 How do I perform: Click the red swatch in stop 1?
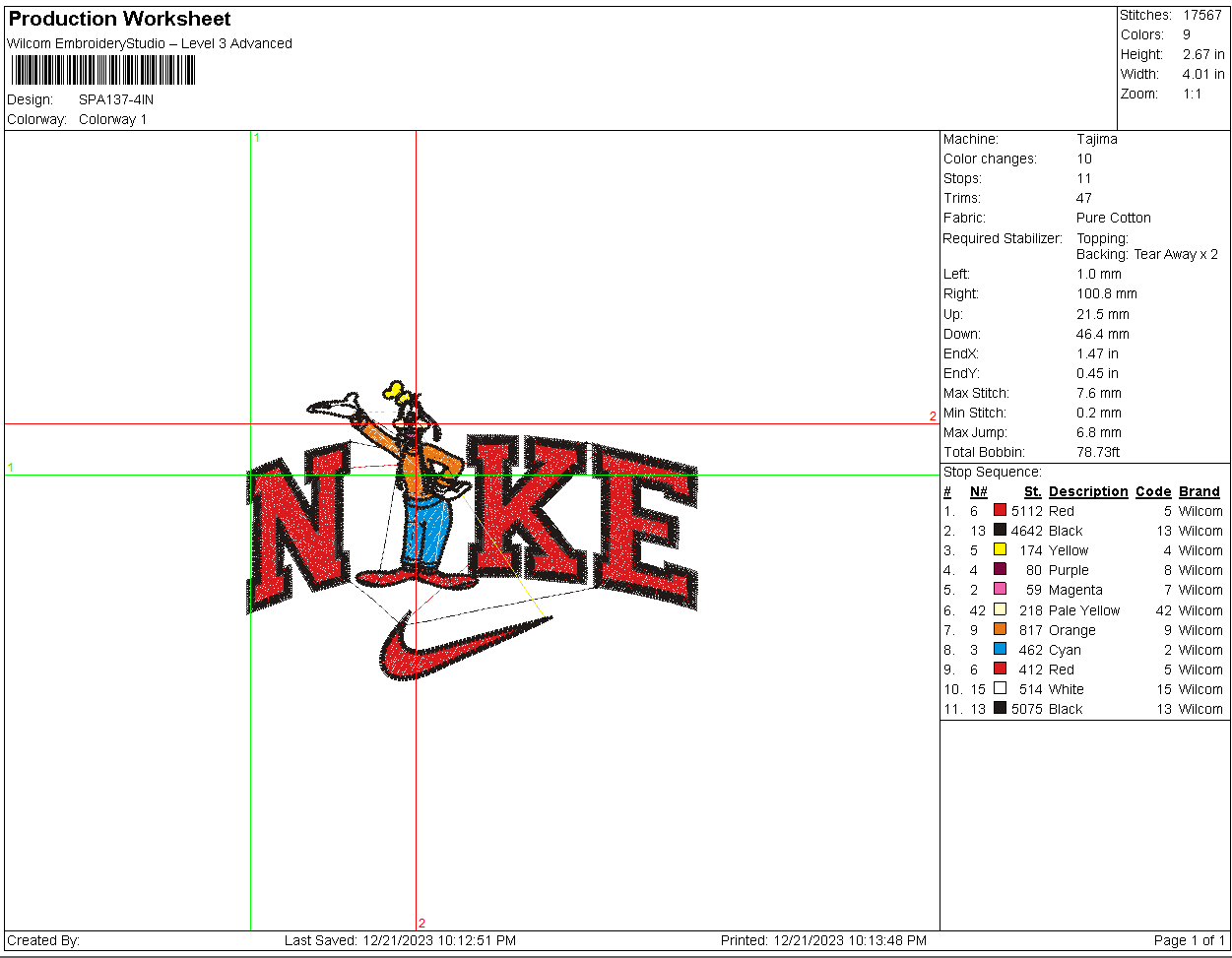click(1000, 510)
